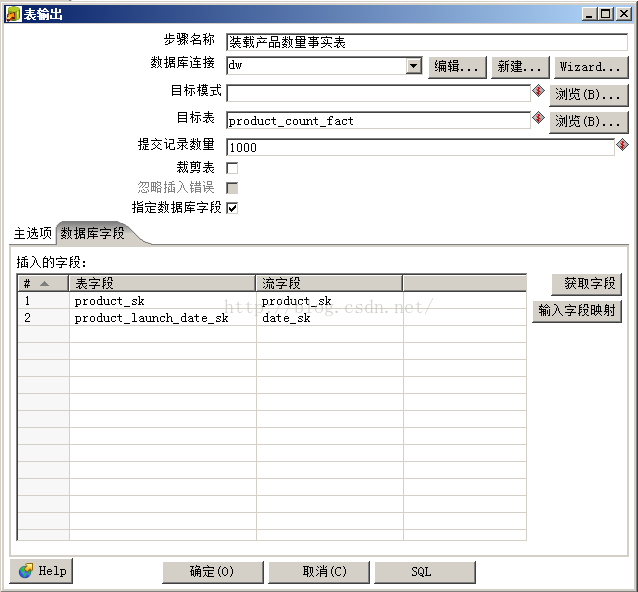Sort by the # column header
Viewport: 638px width, 592px height.
coord(43,283)
